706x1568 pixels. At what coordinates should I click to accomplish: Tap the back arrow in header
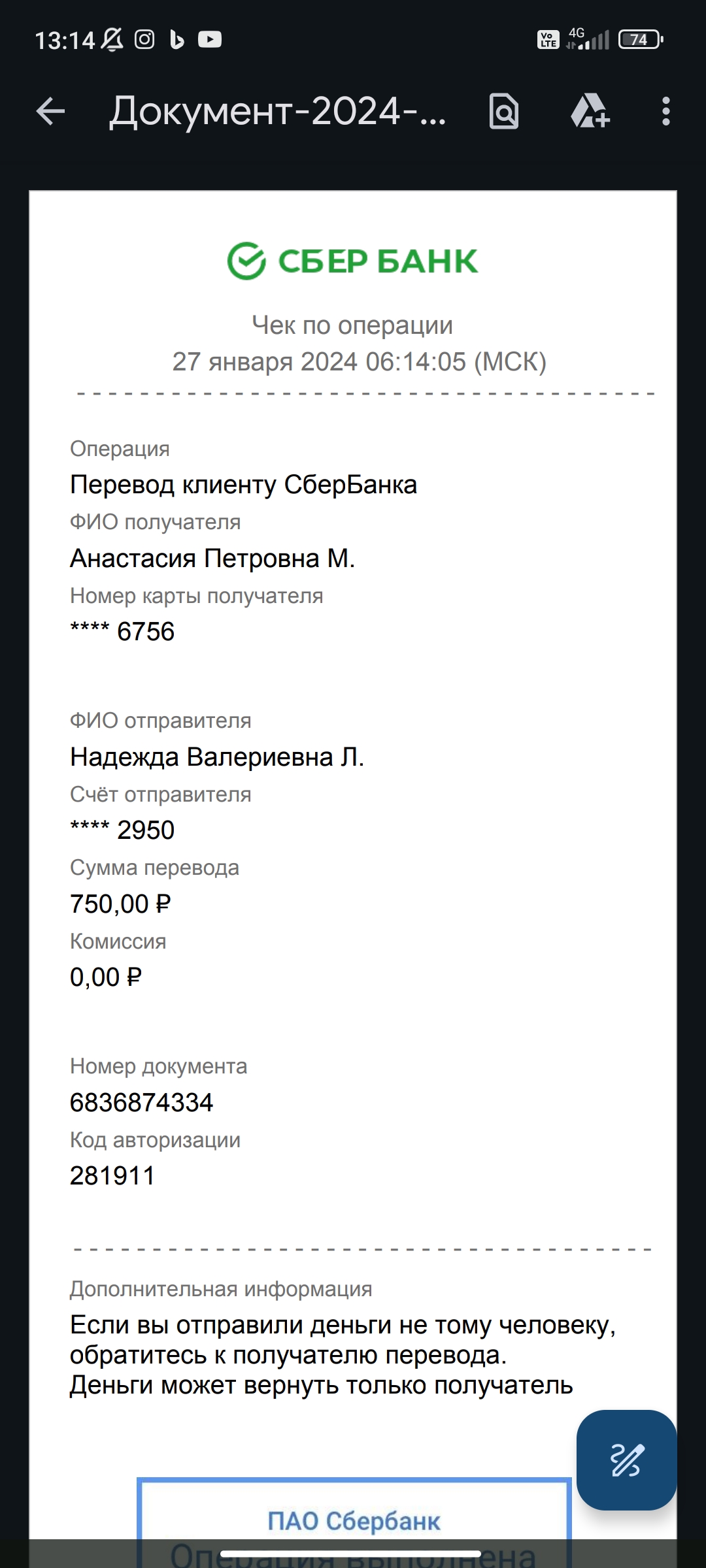(50, 111)
